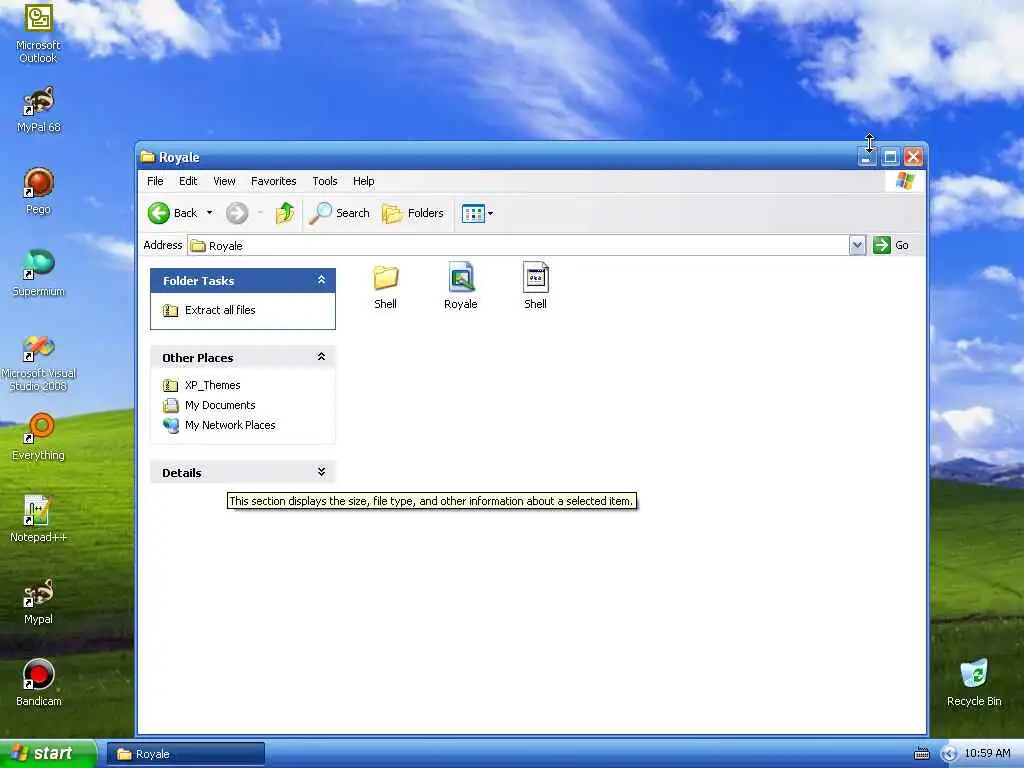The height and width of the screenshot is (768, 1024).
Task: Click the Royale taskbar button
Action: [x=186, y=754]
